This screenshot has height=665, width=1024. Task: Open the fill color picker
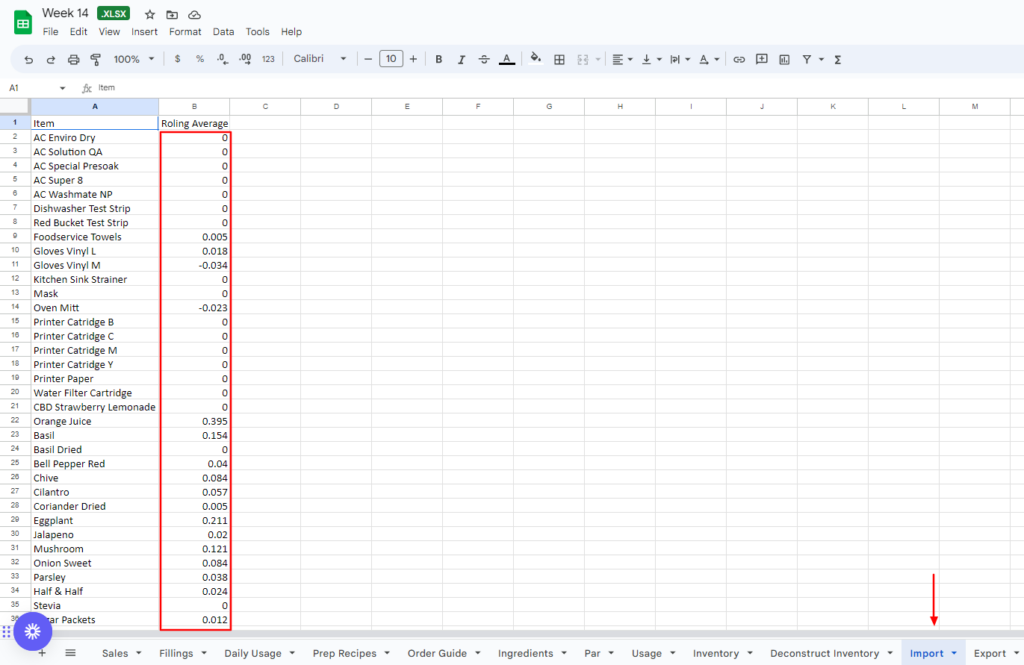click(536, 59)
